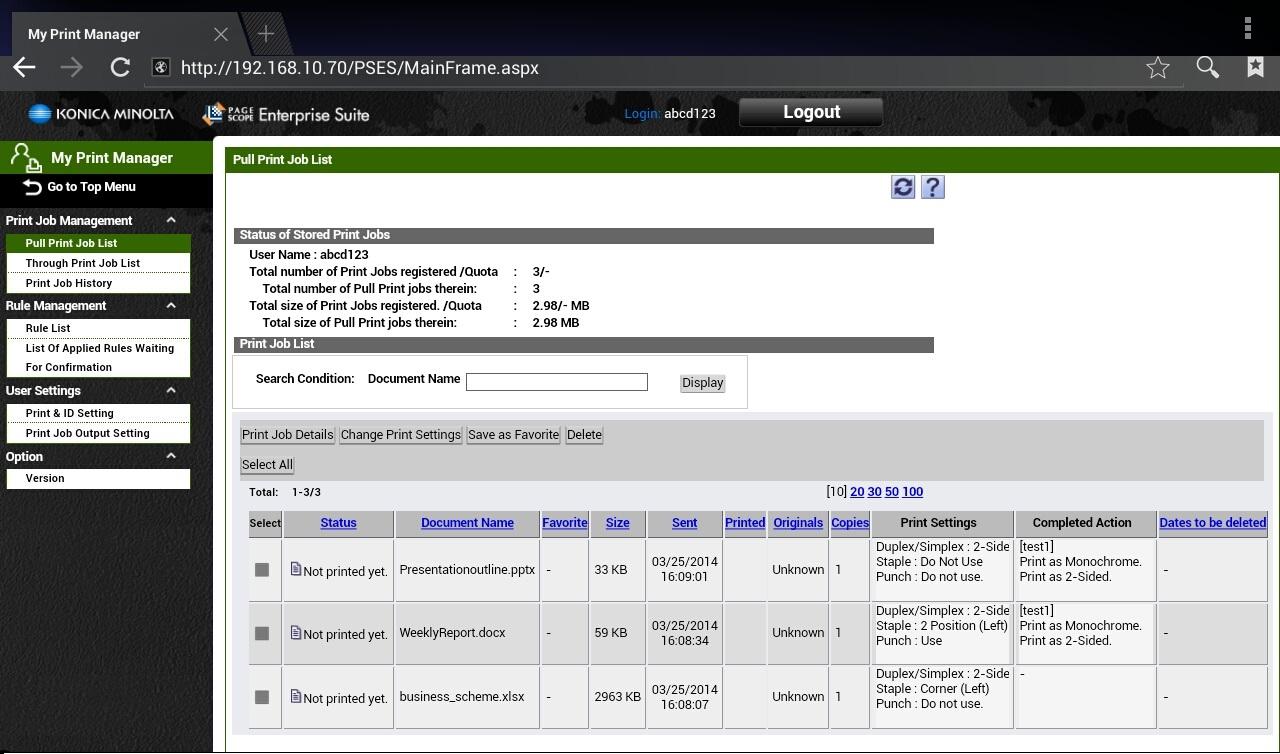Click the Change Print Settings button

[x=400, y=435]
